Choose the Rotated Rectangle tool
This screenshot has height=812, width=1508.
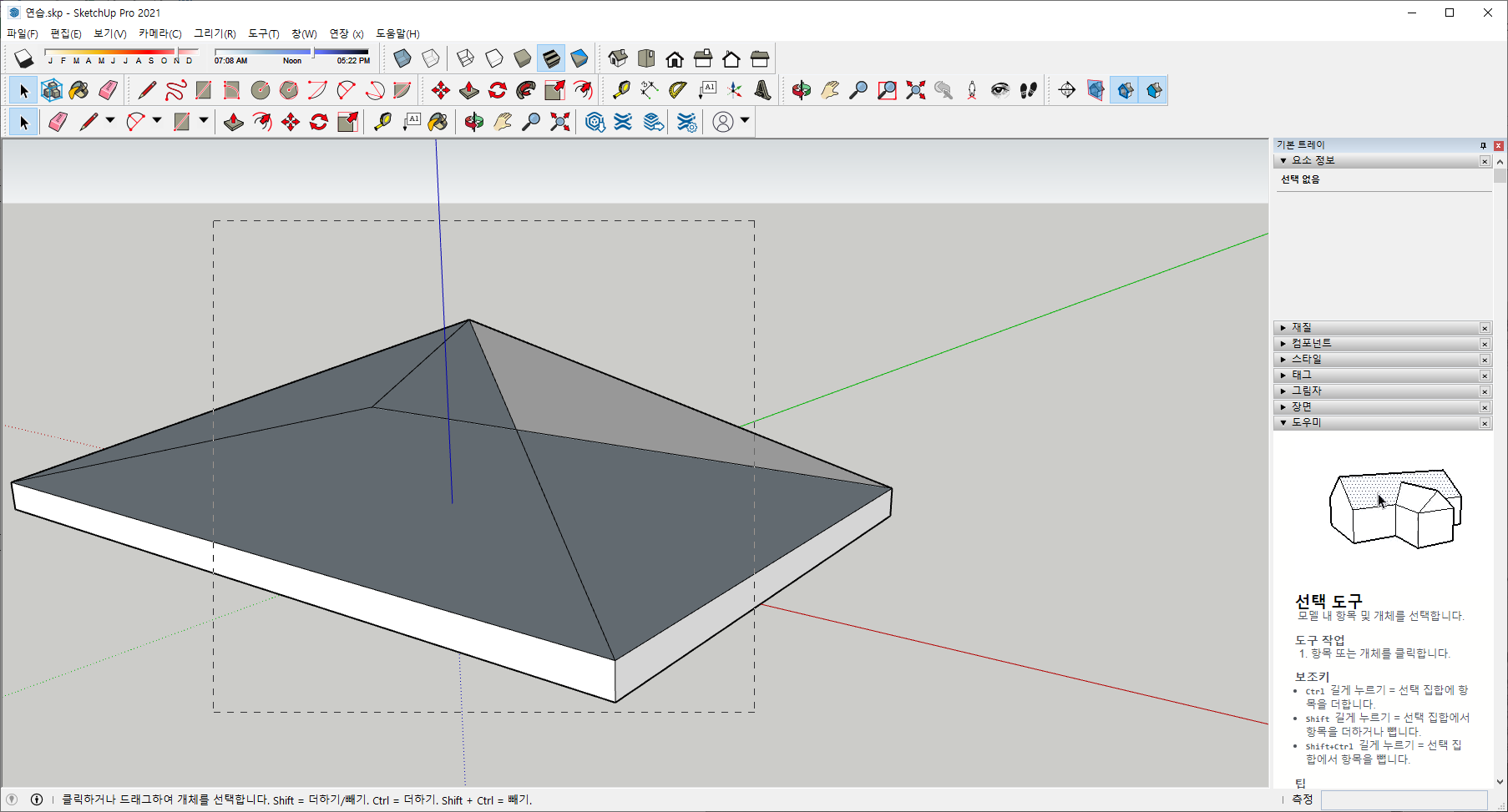pos(232,90)
